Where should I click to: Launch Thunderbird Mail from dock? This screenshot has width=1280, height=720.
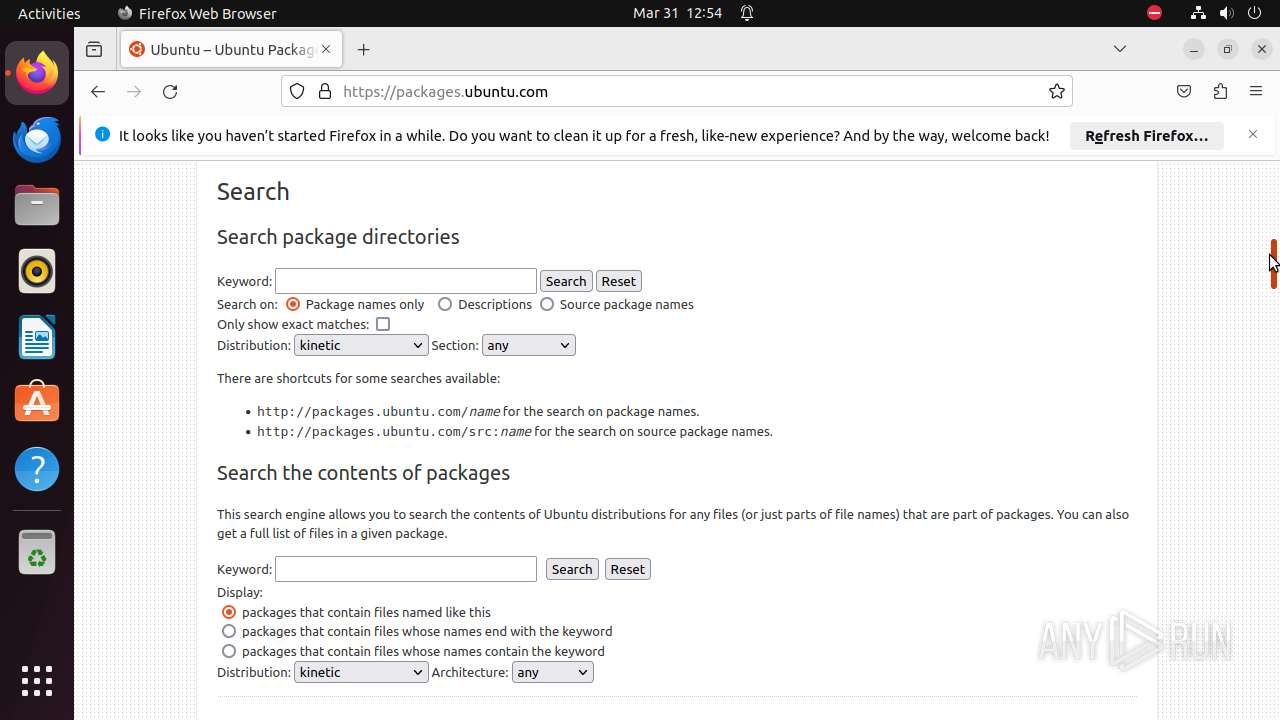click(x=37, y=139)
